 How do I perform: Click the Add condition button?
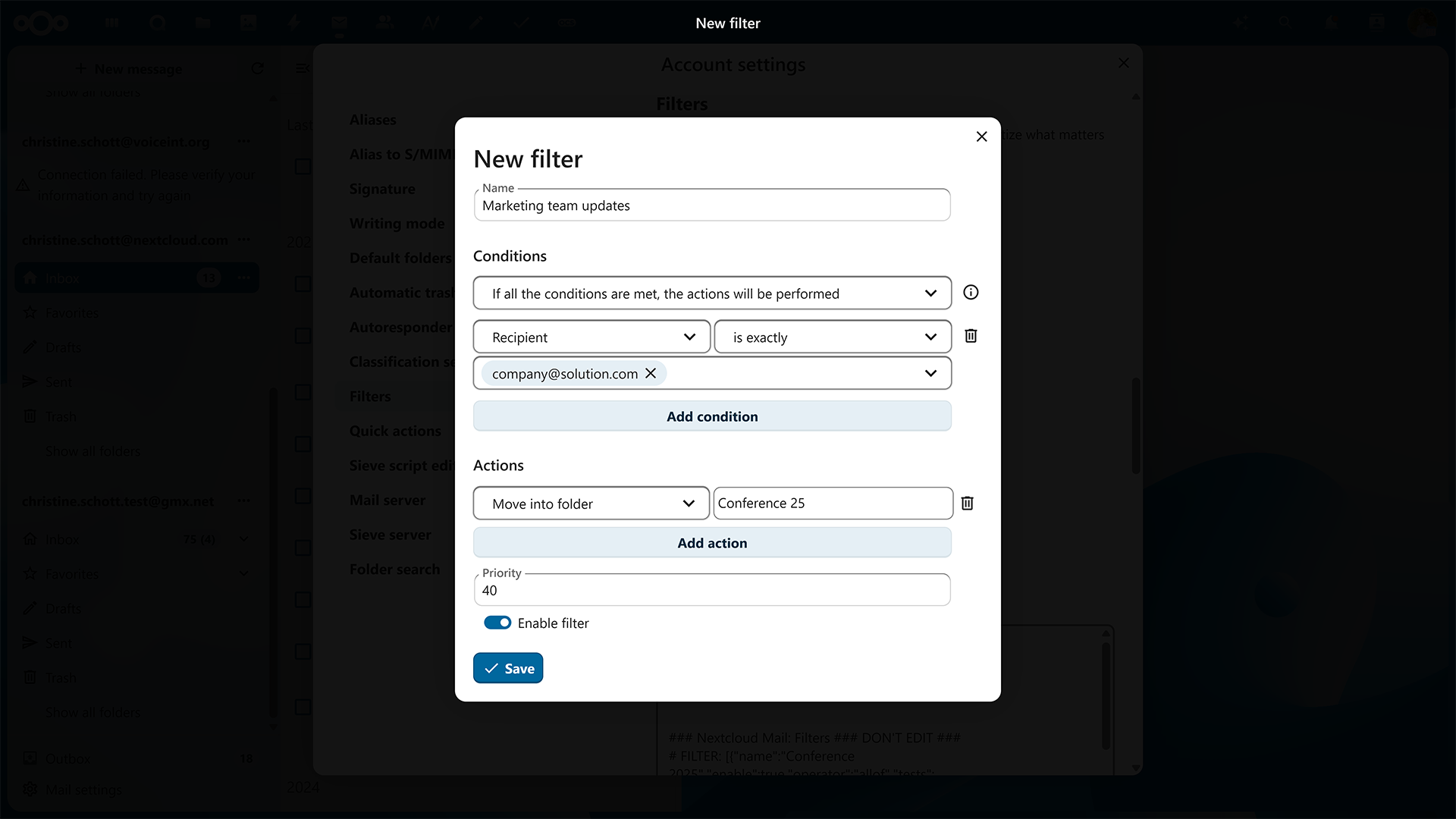point(711,416)
